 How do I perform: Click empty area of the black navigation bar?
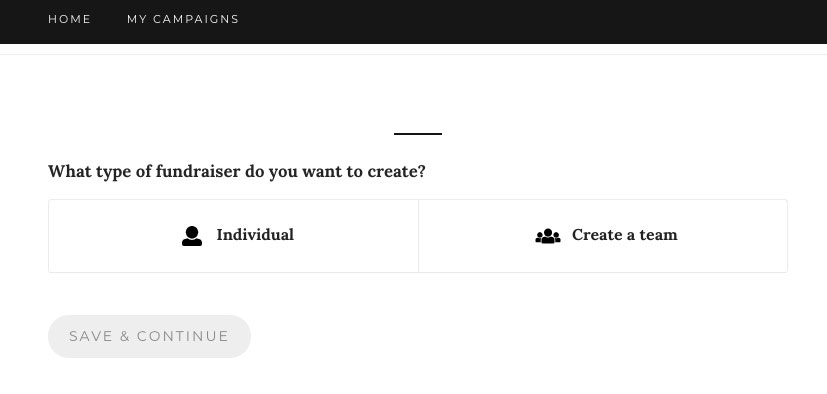coord(527,21)
